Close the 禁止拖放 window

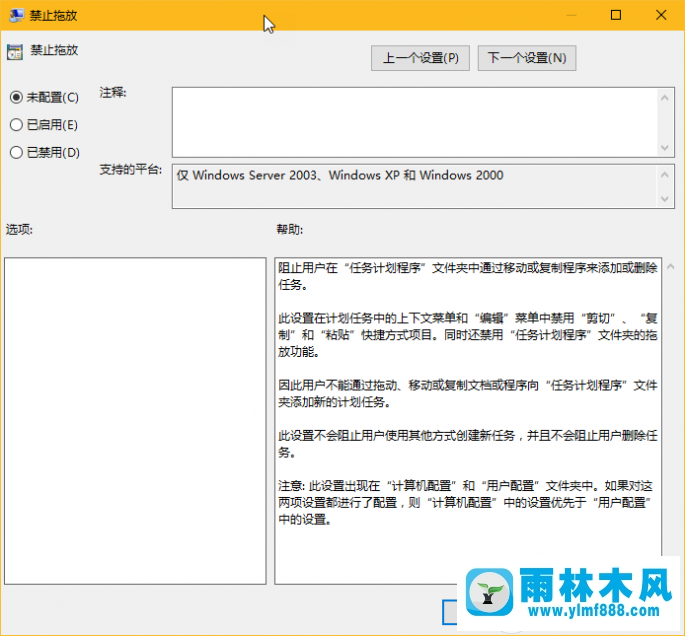point(661,15)
